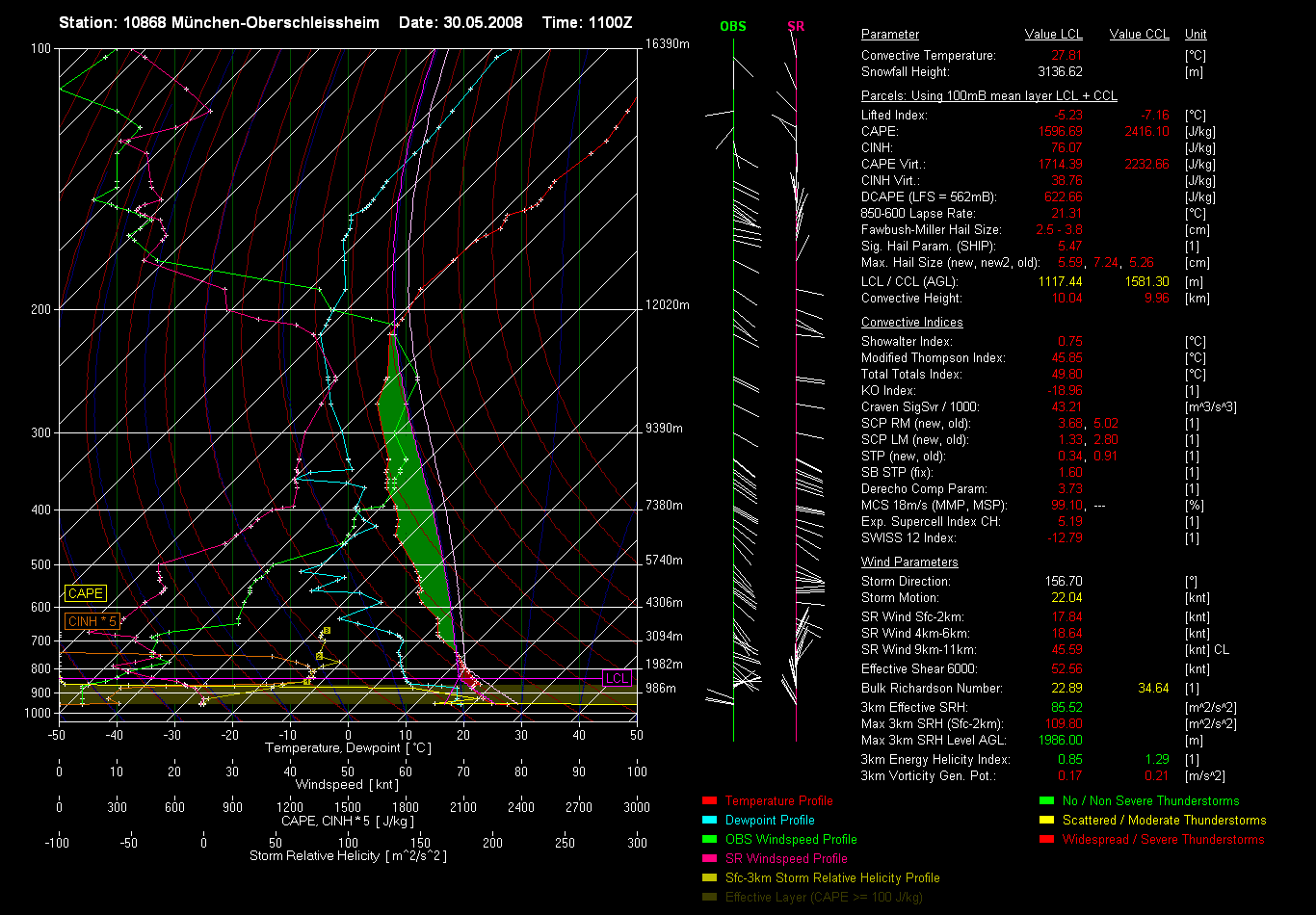
Task: Click the KO Index value -18.96
Action: tap(1066, 391)
